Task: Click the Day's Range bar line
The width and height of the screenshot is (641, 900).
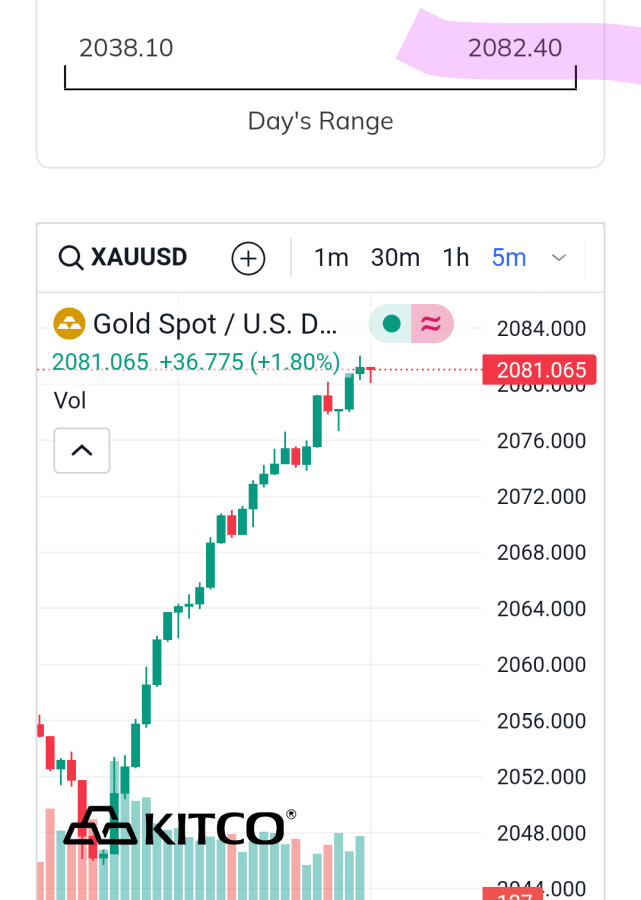Action: point(320,88)
